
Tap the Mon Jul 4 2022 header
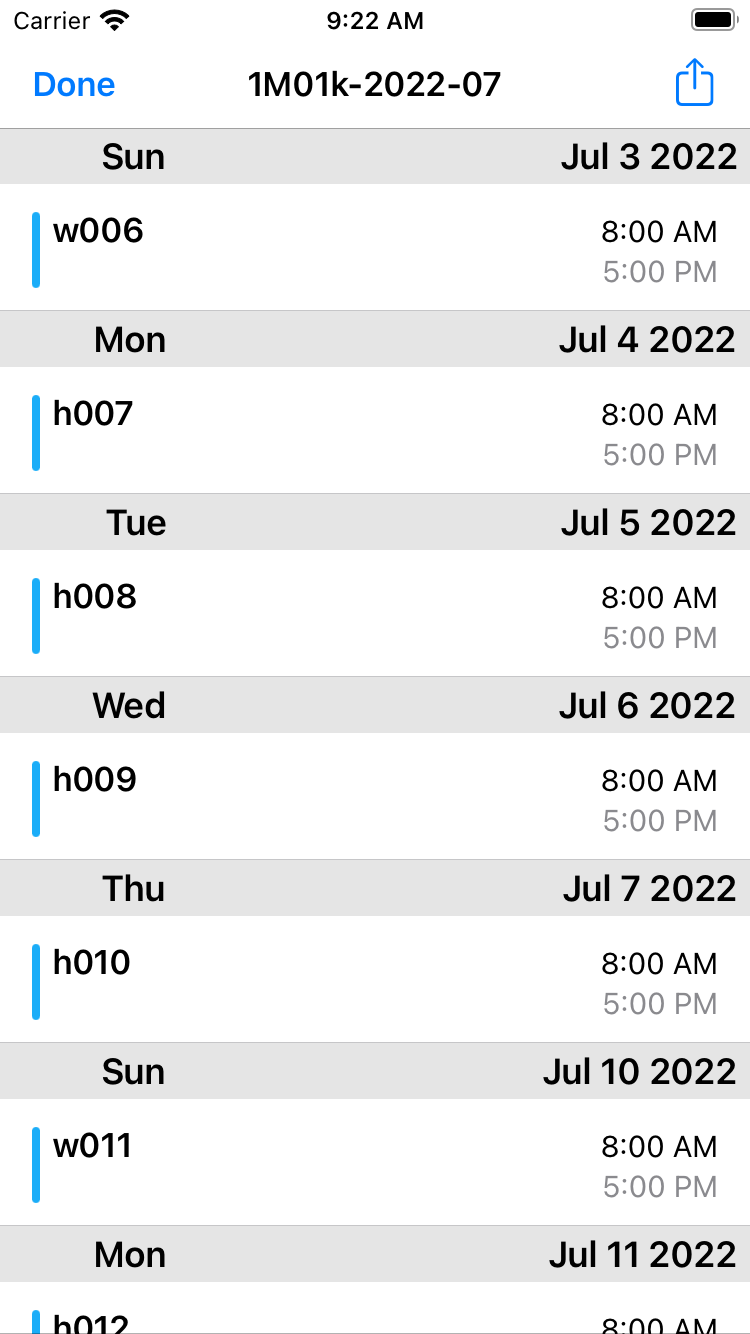[x=375, y=340]
